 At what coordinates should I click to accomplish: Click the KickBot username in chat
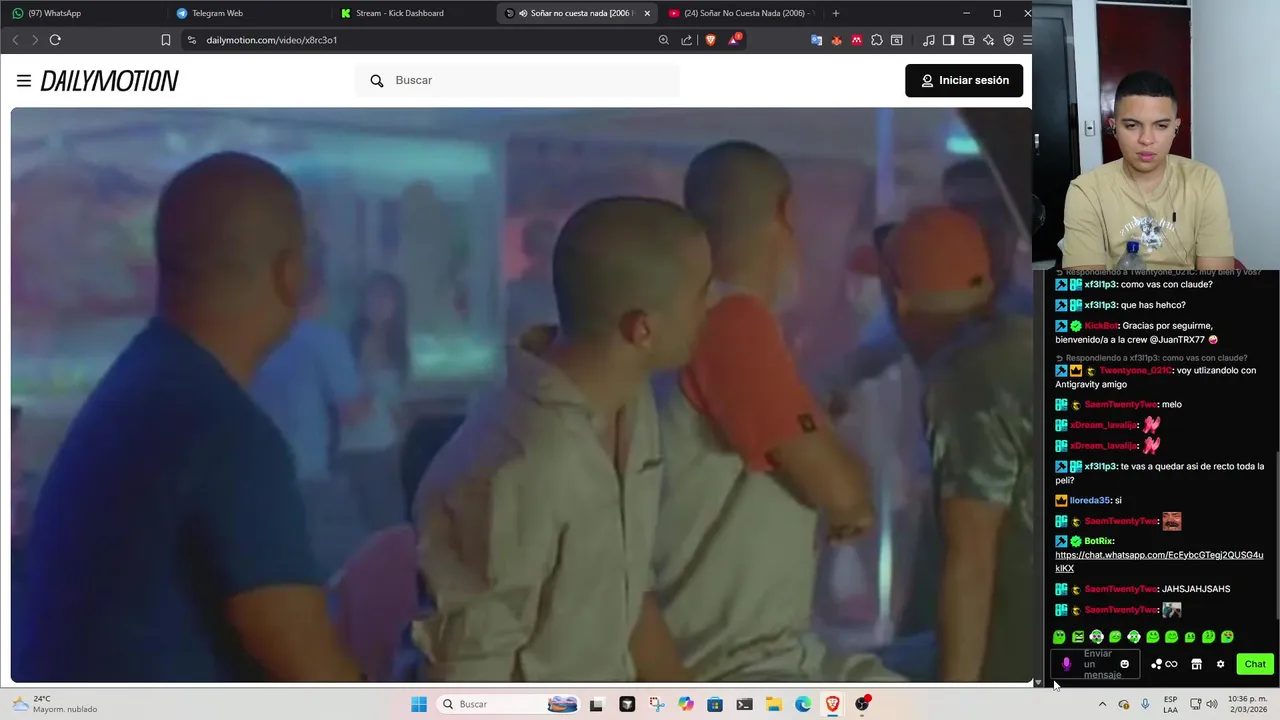coord(1101,325)
